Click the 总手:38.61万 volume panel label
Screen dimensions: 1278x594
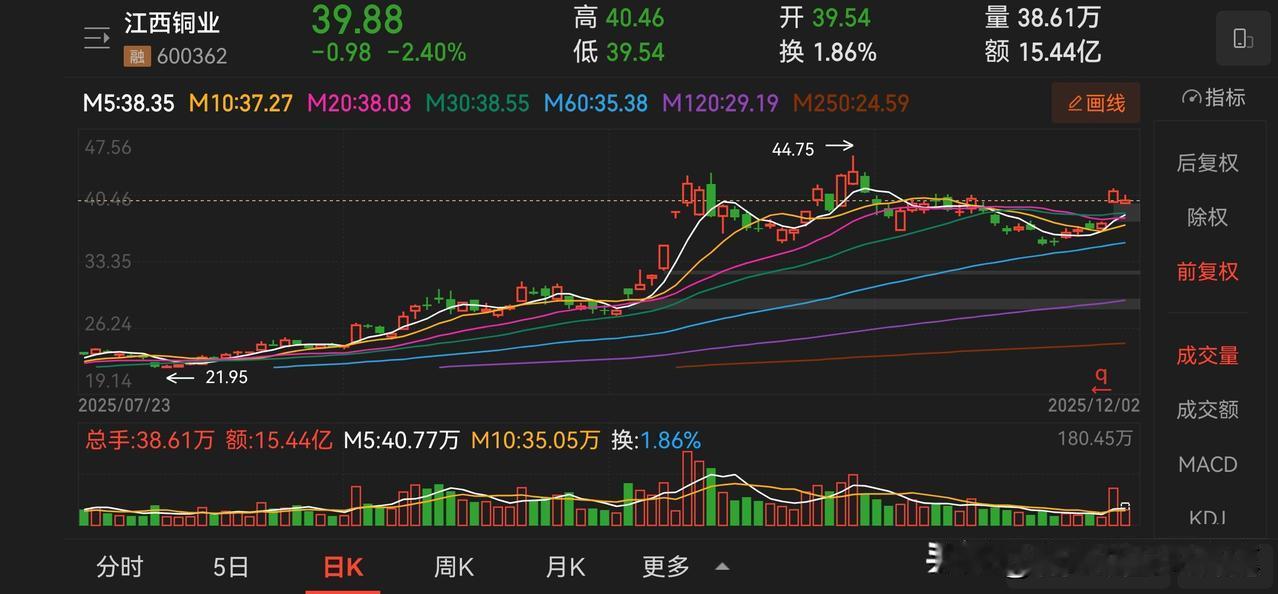pyautogui.click(x=150, y=440)
